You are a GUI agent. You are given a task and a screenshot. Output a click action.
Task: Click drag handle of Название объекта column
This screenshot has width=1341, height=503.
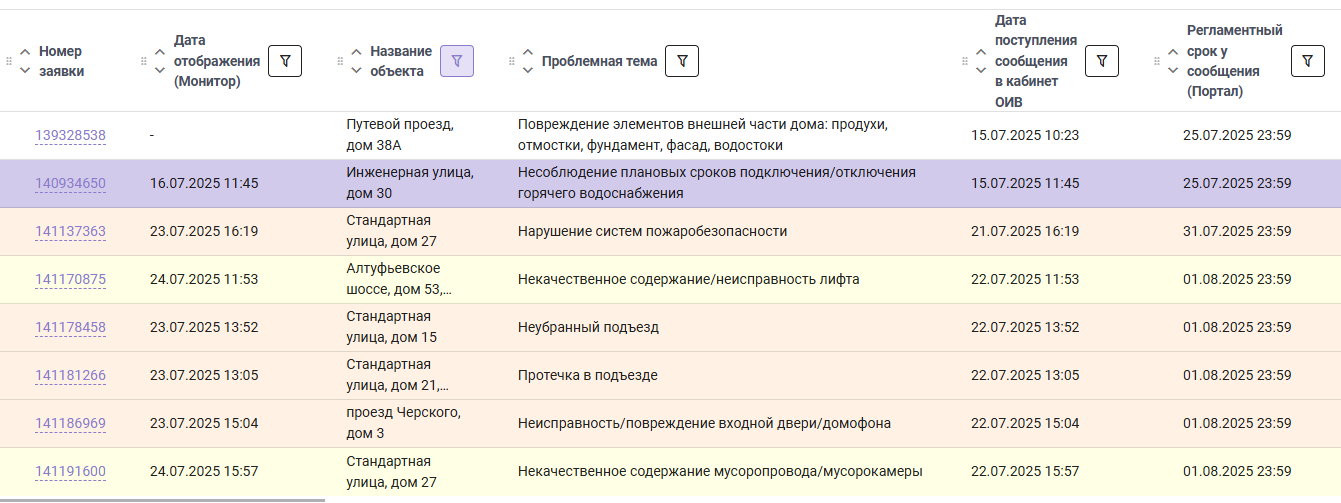tap(341, 61)
